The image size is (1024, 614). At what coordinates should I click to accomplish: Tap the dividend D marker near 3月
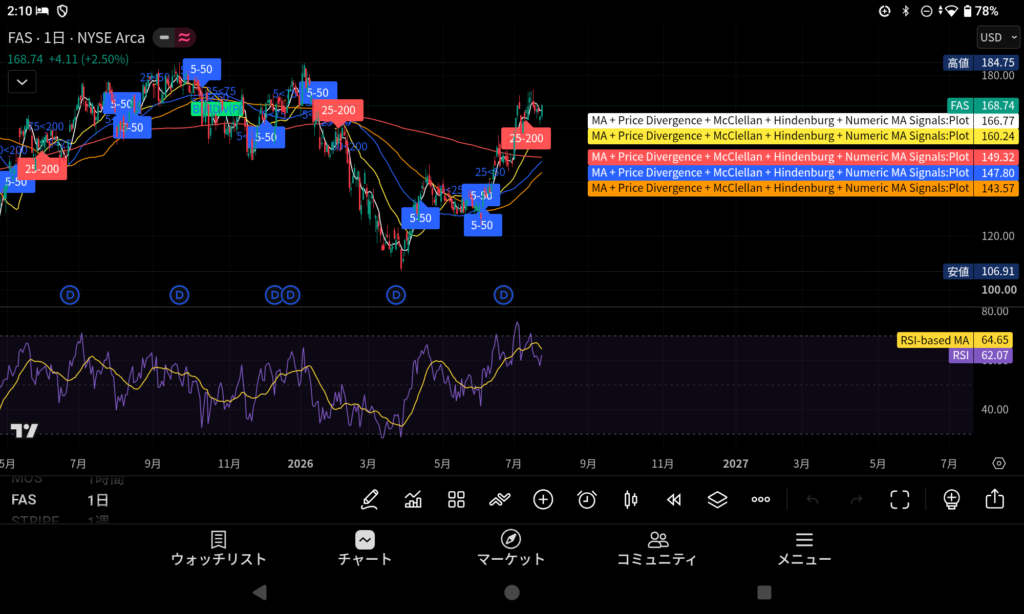[396, 295]
